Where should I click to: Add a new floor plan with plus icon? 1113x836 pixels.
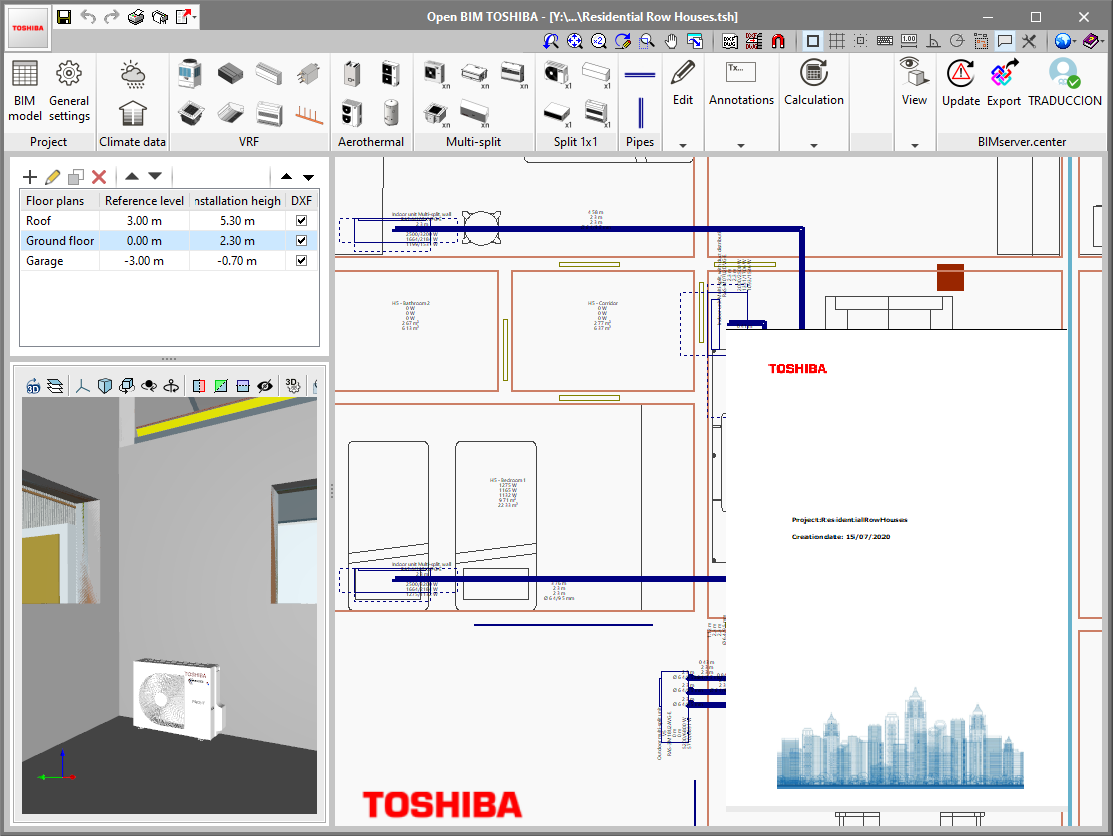click(x=30, y=177)
